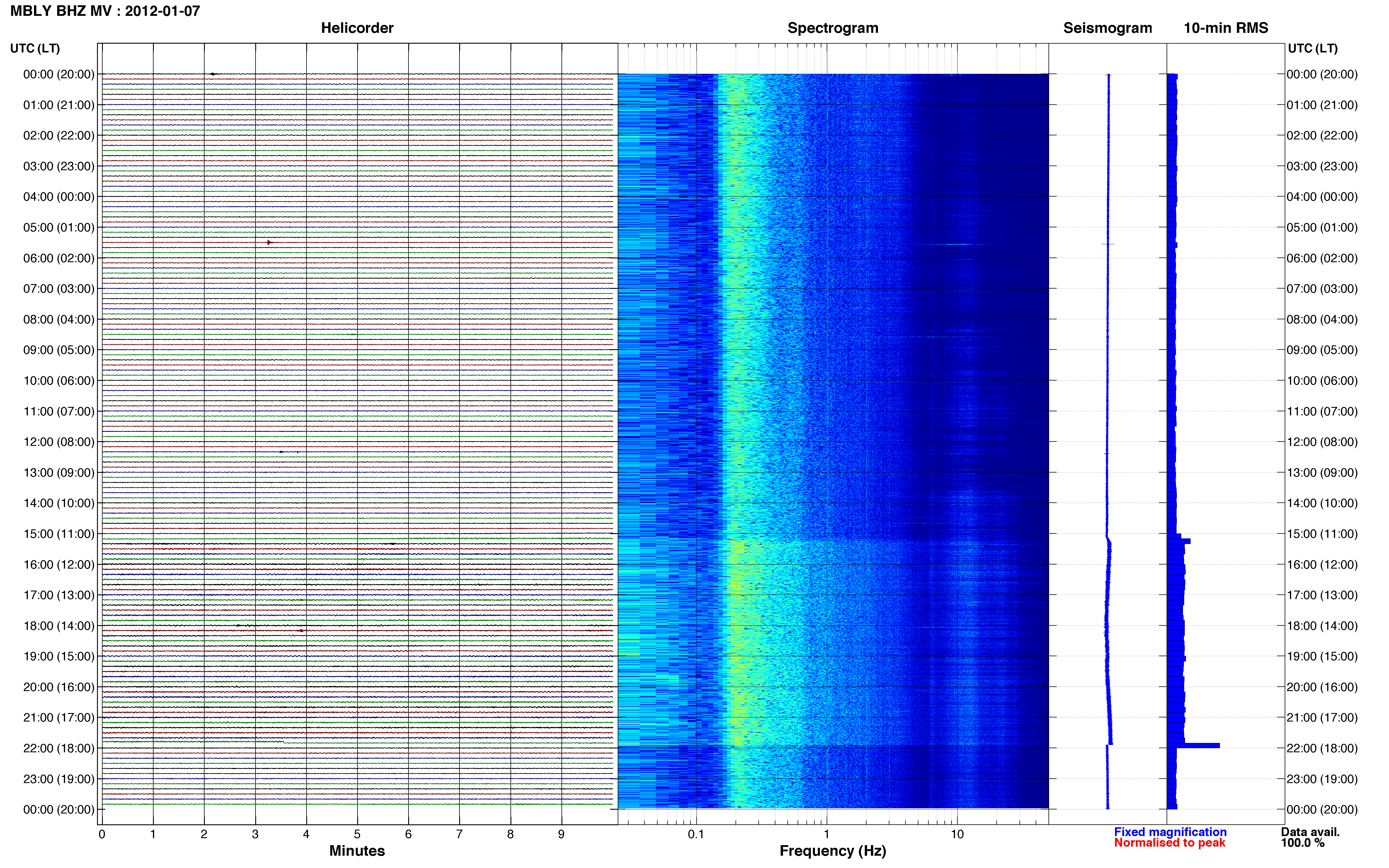Click the 01:00 (21:00) label beside the Helicorder
Viewport: 1389px width, 868px height.
pyautogui.click(x=59, y=105)
